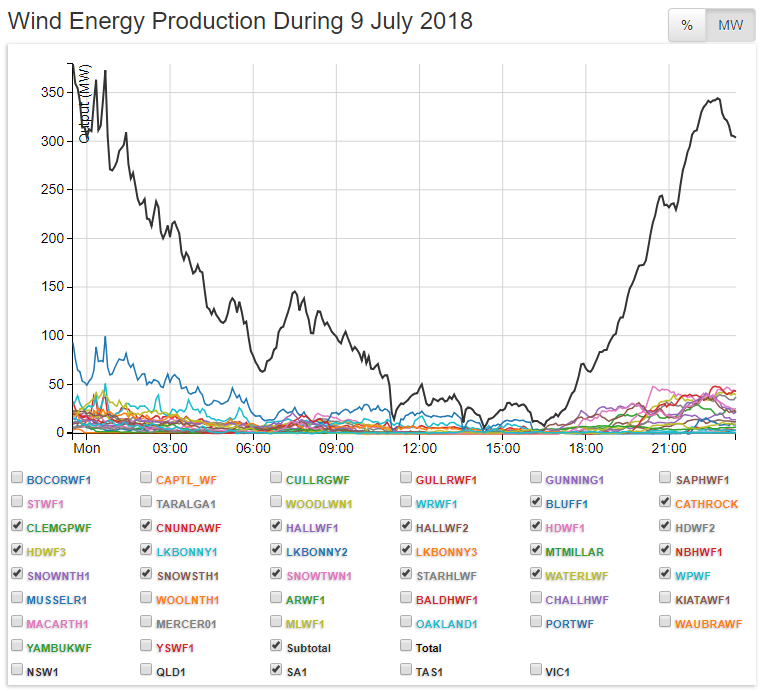Uncheck the CATHROCK series
Image resolution: width=764 pixels, height=691 pixels.
tap(667, 503)
